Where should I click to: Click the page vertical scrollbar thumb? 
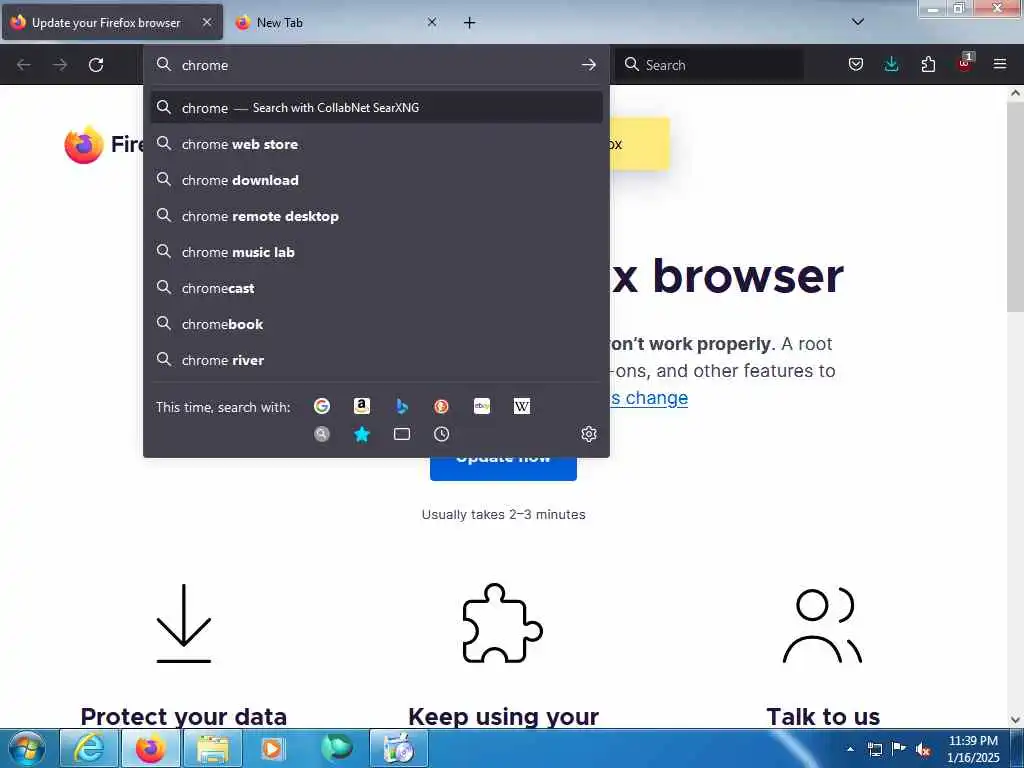[x=1015, y=206]
